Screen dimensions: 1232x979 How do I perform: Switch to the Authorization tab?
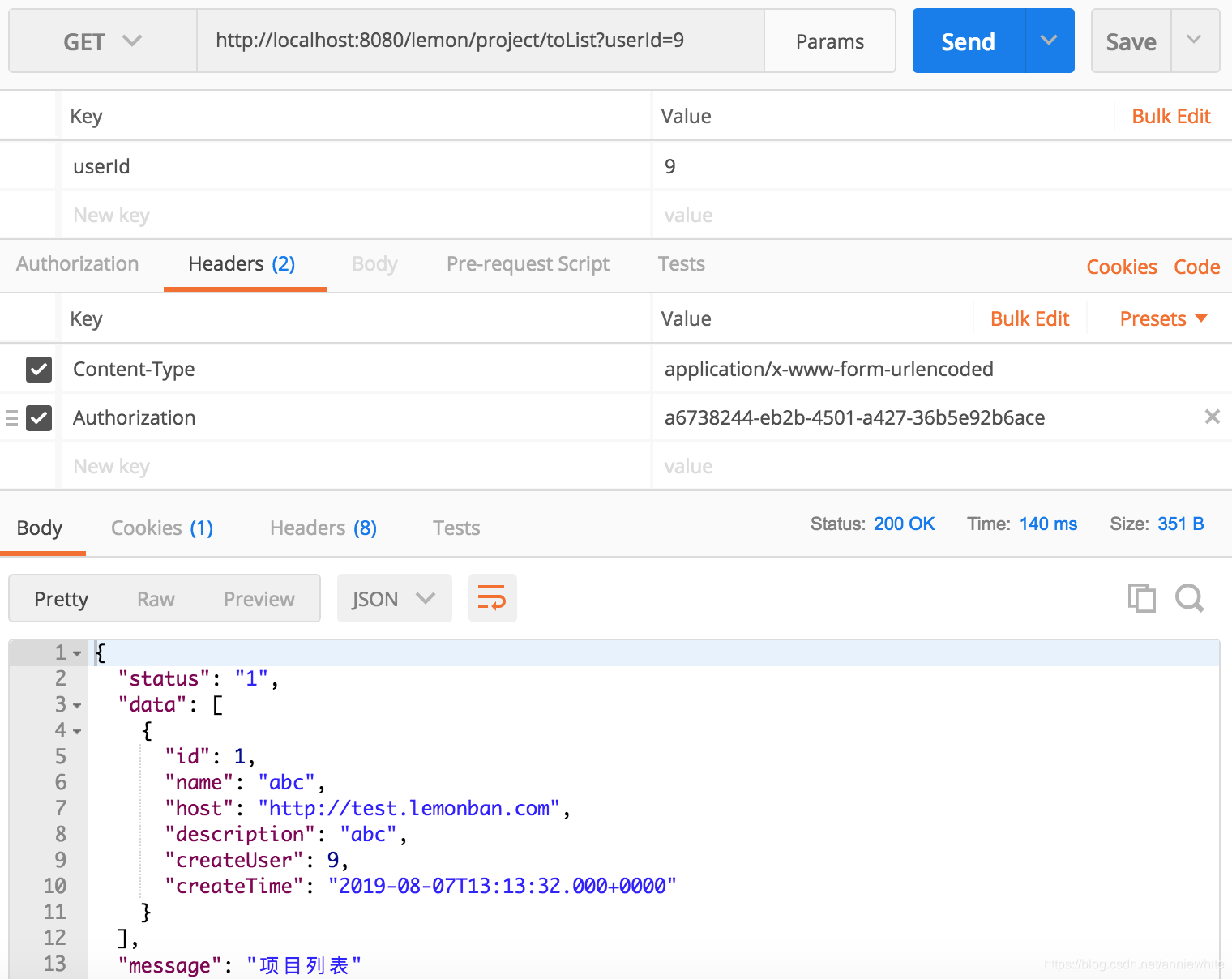click(78, 264)
